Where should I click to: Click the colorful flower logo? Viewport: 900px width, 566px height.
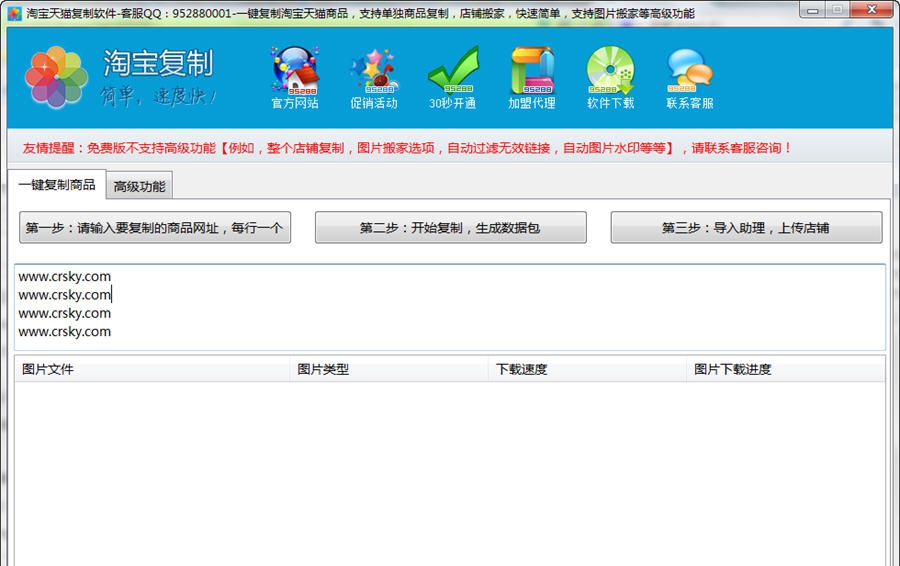pyautogui.click(x=56, y=77)
